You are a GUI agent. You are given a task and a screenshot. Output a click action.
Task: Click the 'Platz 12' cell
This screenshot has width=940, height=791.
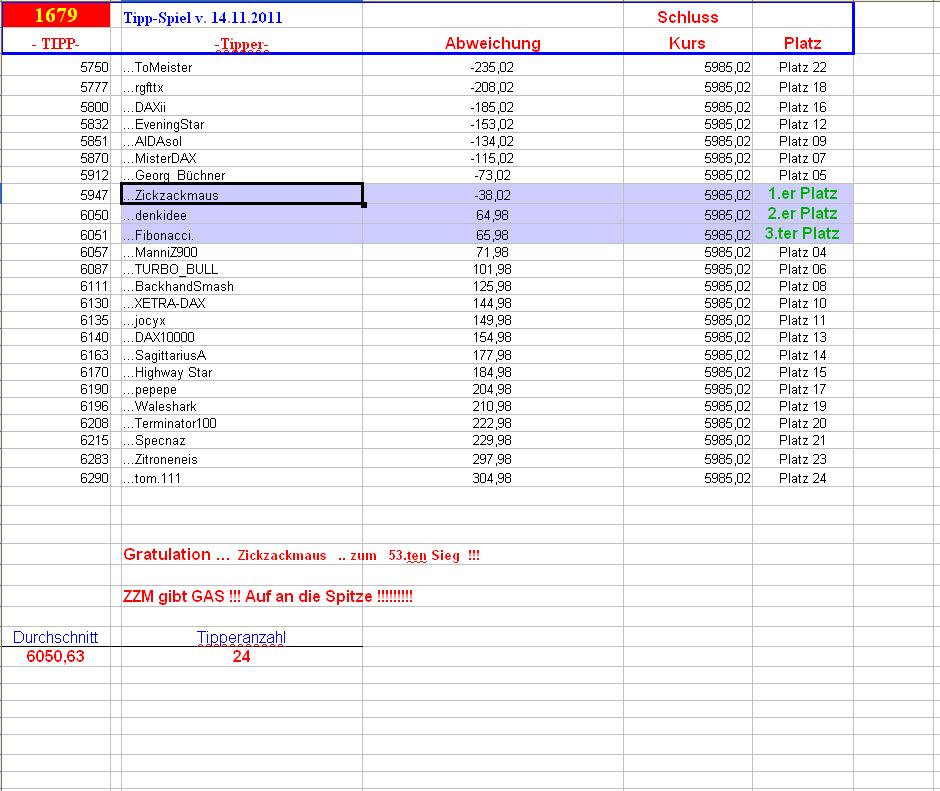pyautogui.click(x=802, y=124)
